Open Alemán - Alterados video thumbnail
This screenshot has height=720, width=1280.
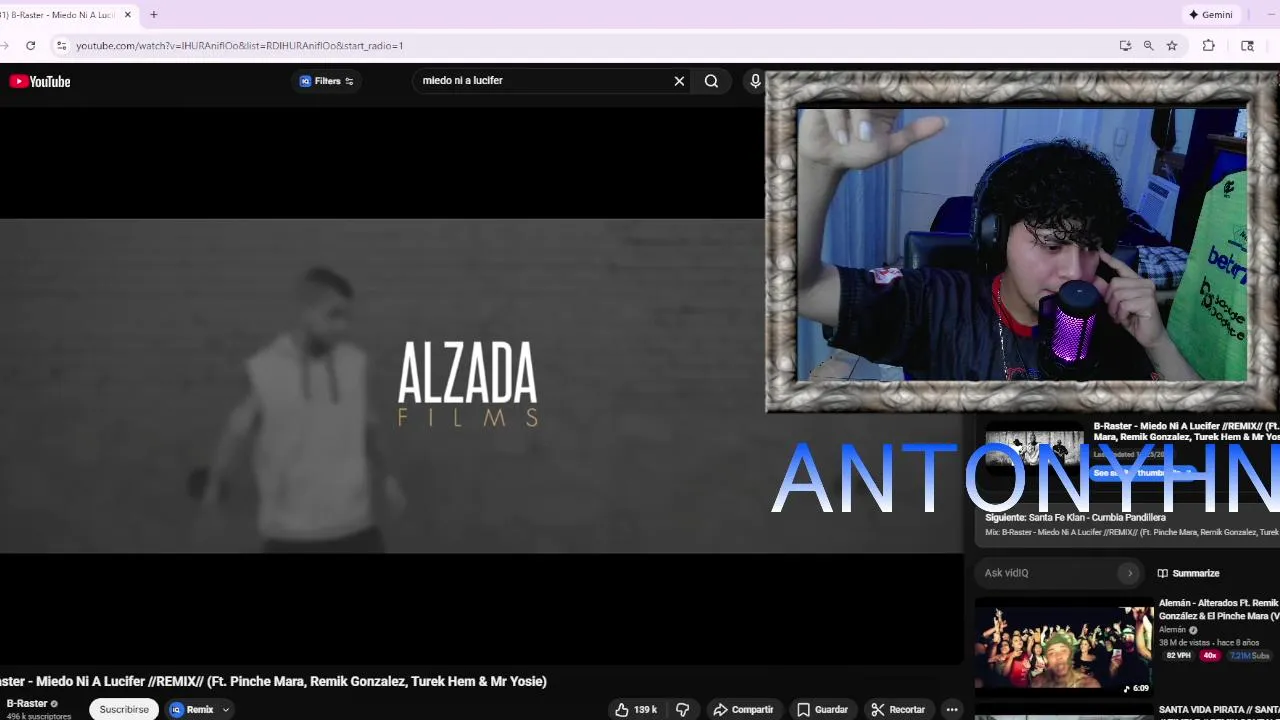coord(1064,647)
